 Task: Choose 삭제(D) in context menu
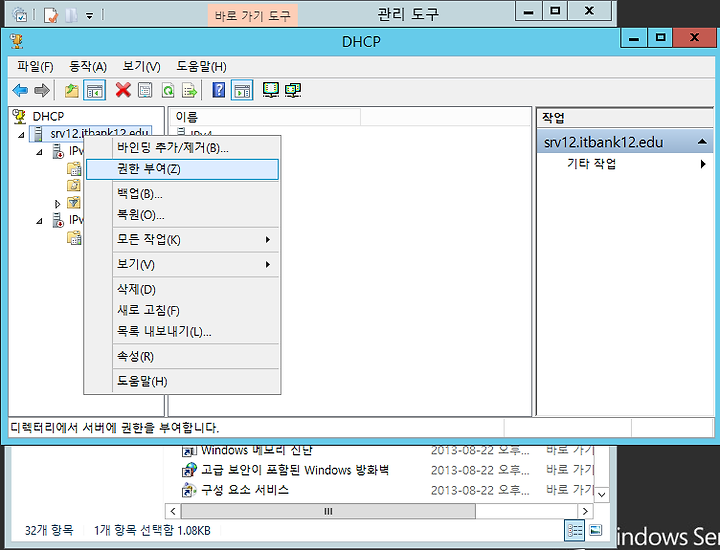point(183,289)
